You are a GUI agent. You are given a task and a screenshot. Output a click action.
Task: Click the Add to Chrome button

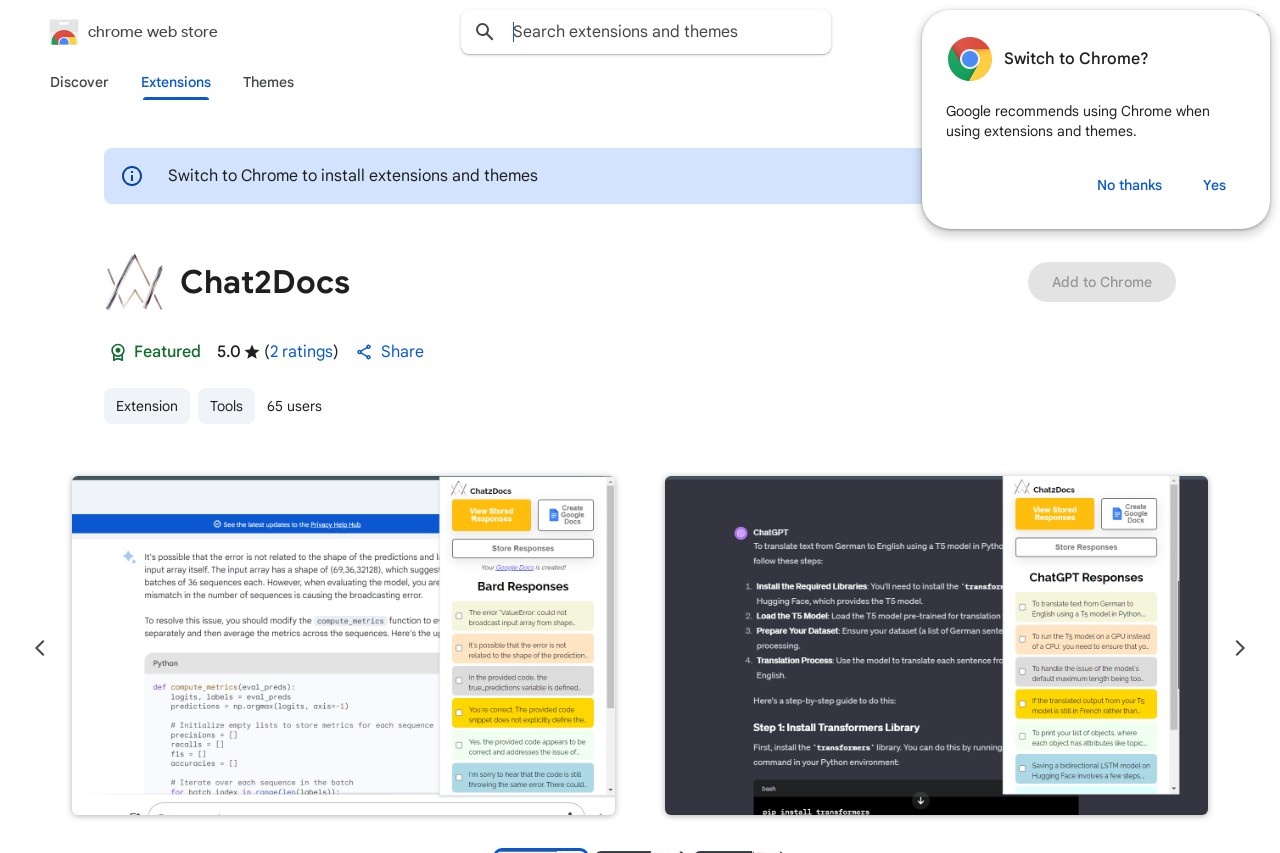click(1102, 282)
